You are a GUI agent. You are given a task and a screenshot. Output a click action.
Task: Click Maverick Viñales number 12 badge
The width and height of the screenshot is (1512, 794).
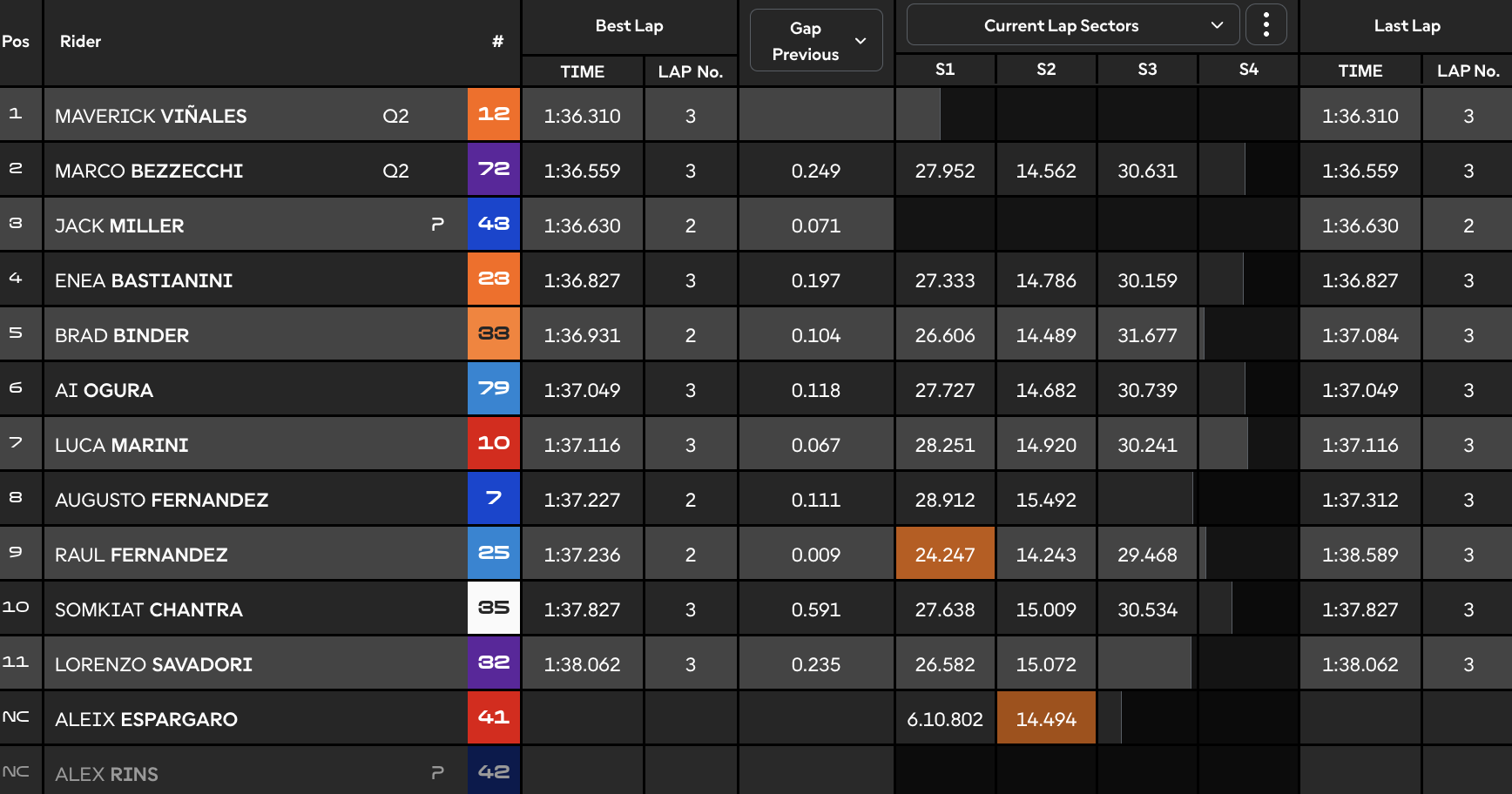(494, 114)
